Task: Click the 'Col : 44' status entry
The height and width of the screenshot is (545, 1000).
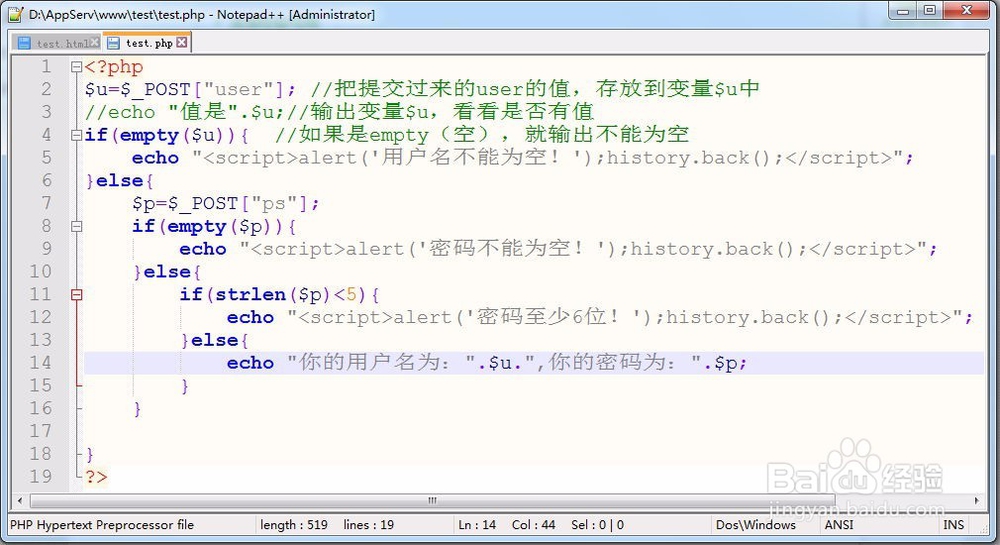Action: [x=534, y=525]
